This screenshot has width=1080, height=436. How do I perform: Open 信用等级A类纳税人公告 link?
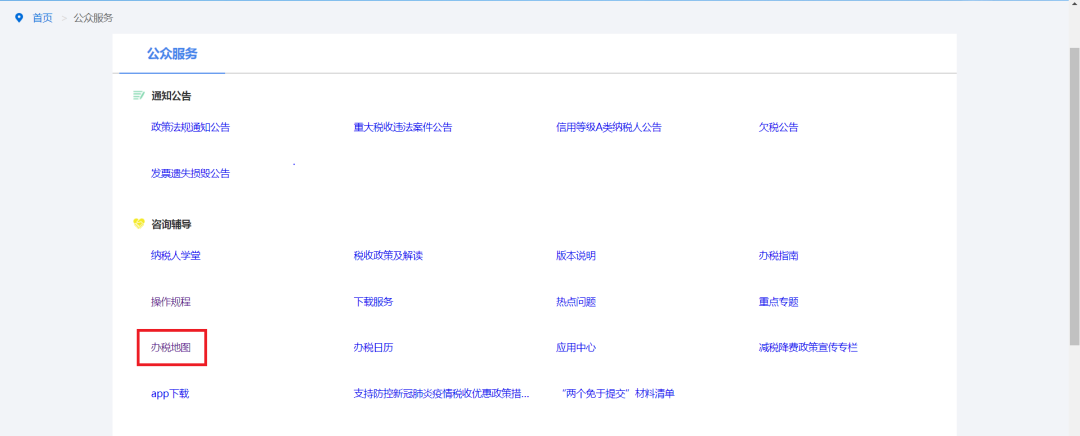609,127
